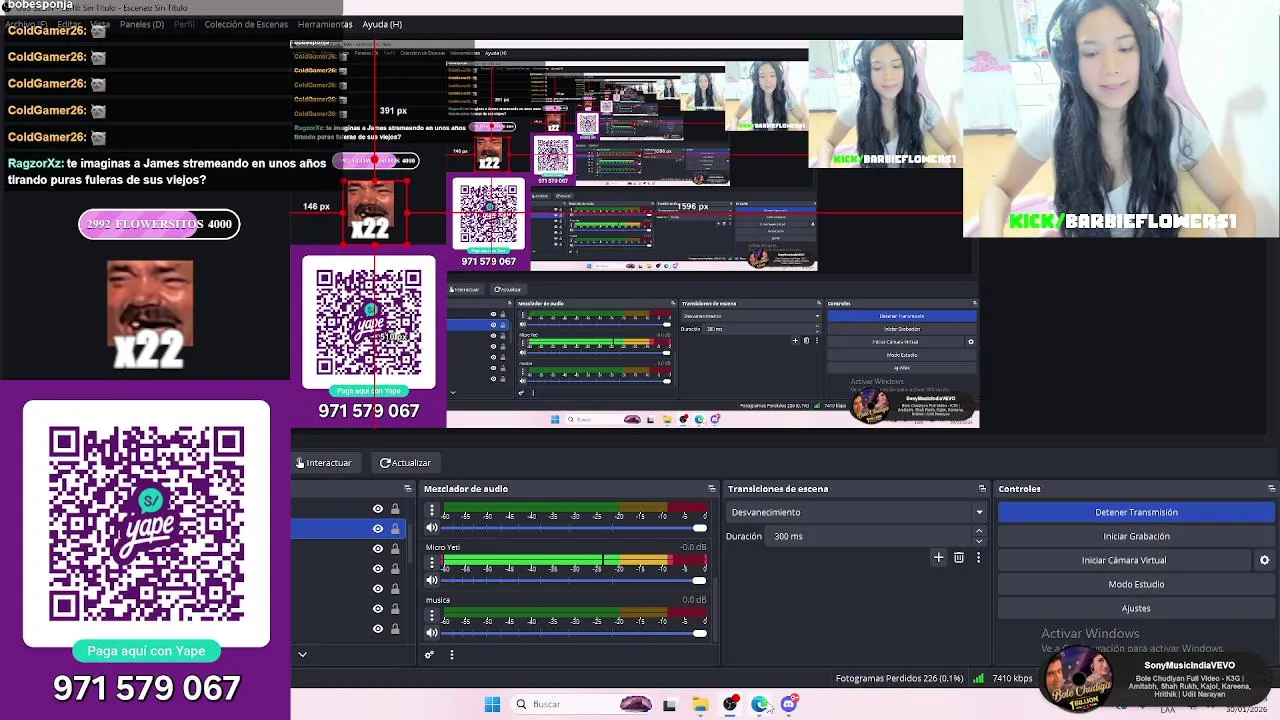Screen dimensions: 1280x720
Task: Open Microsoft Edge from taskbar
Action: (x=760, y=704)
